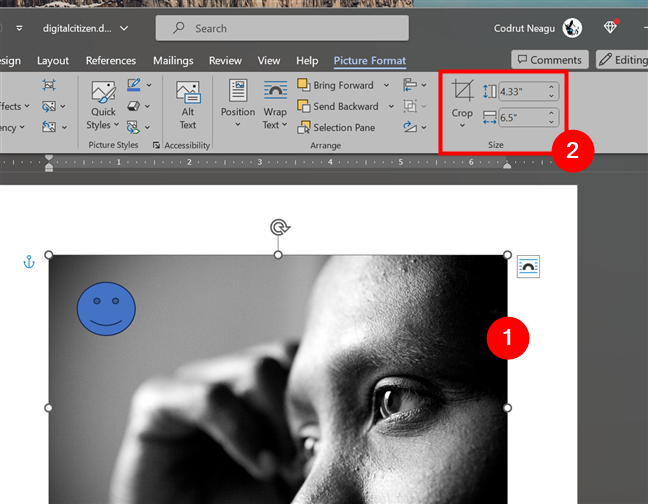The image size is (648, 504).
Task: Expand the digitalcitizen.d... file name dropdown
Action: pos(124,28)
